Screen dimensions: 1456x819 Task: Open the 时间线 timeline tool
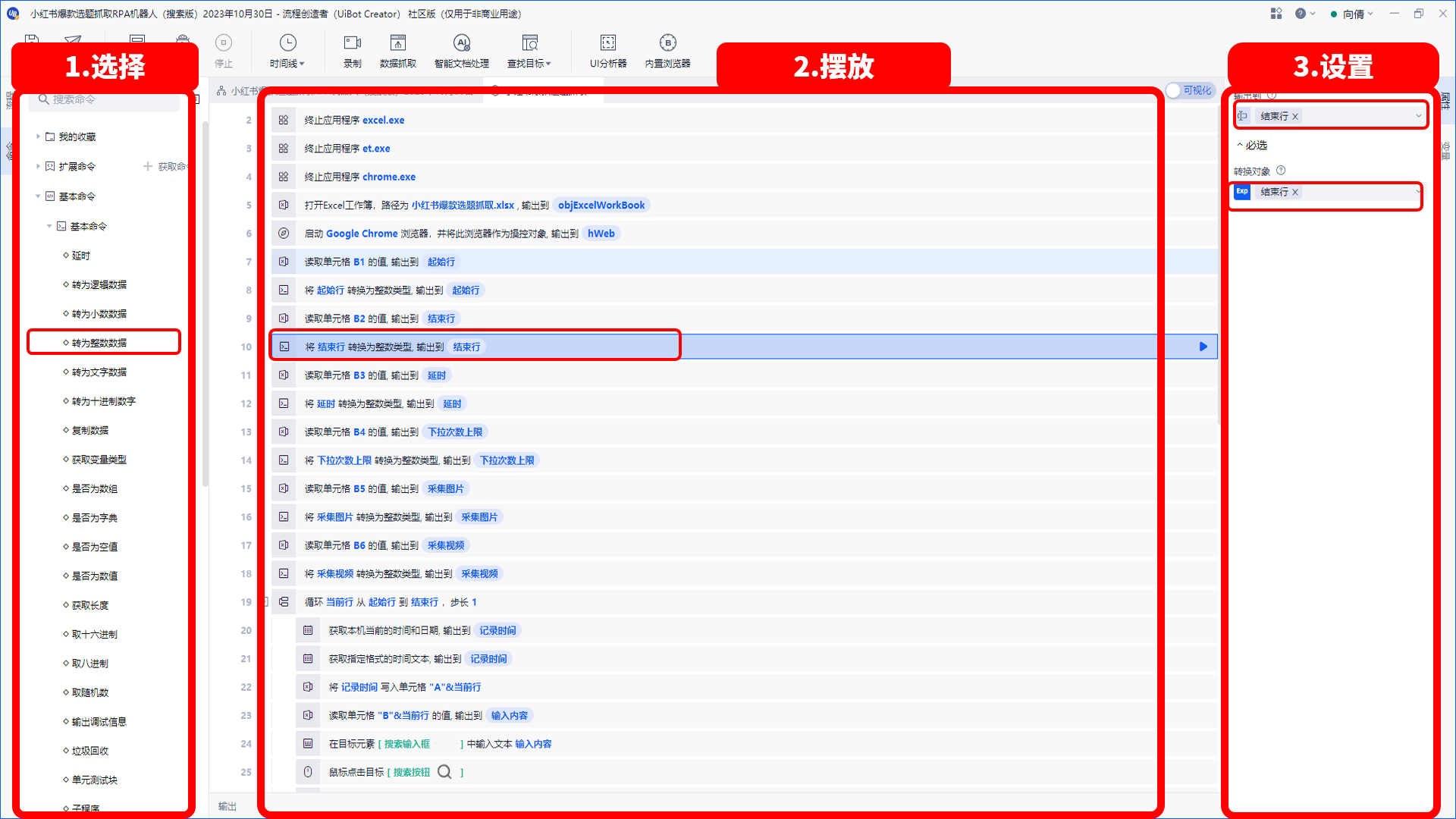point(287,52)
